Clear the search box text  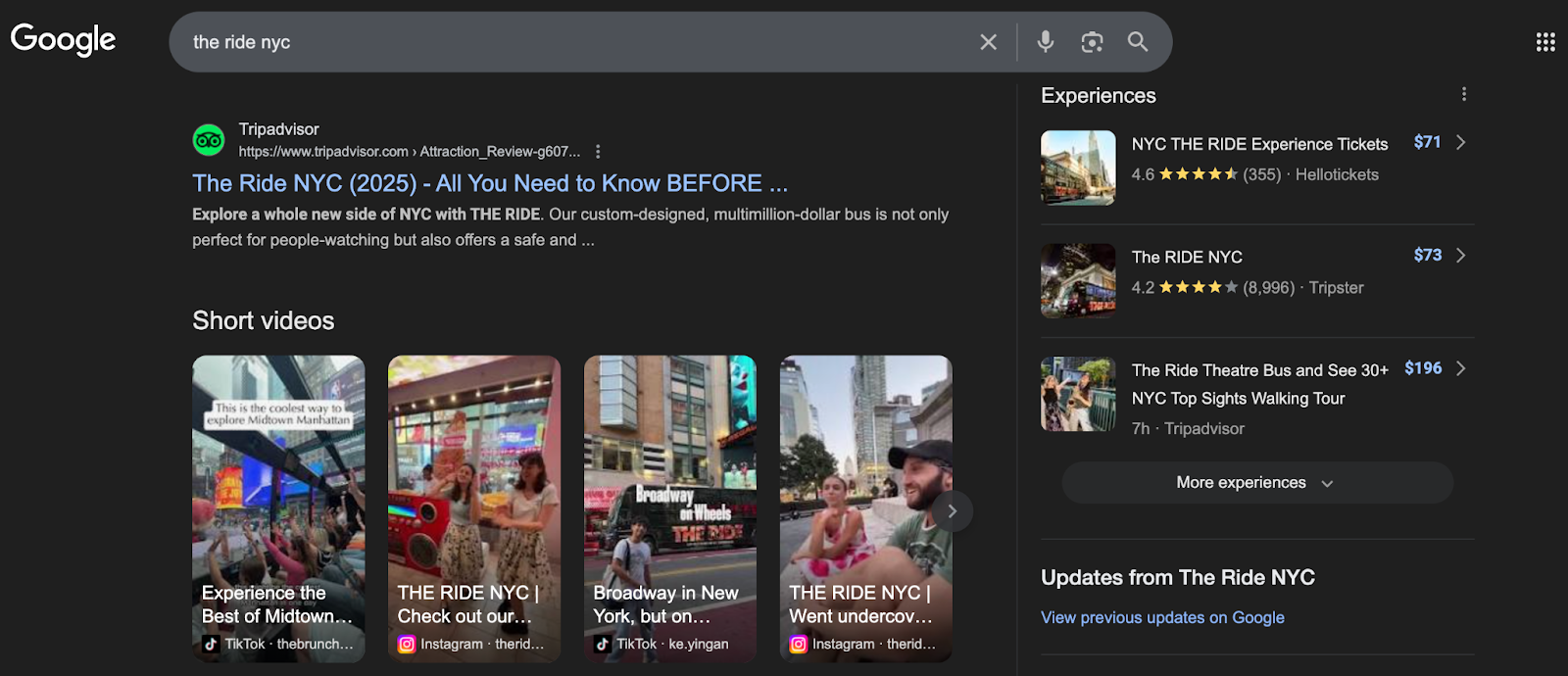click(x=988, y=42)
